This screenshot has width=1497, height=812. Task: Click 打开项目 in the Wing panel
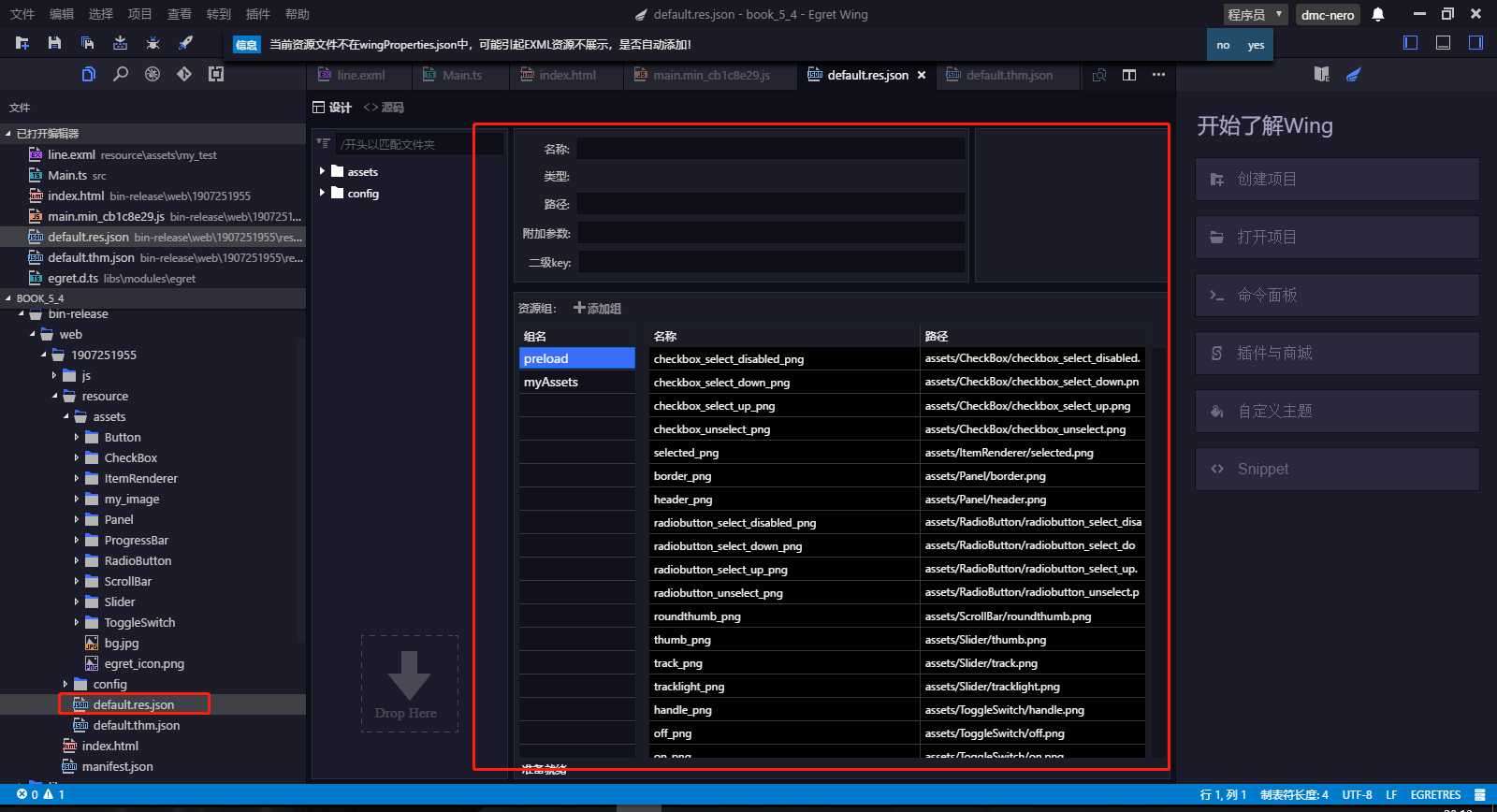pos(1337,237)
